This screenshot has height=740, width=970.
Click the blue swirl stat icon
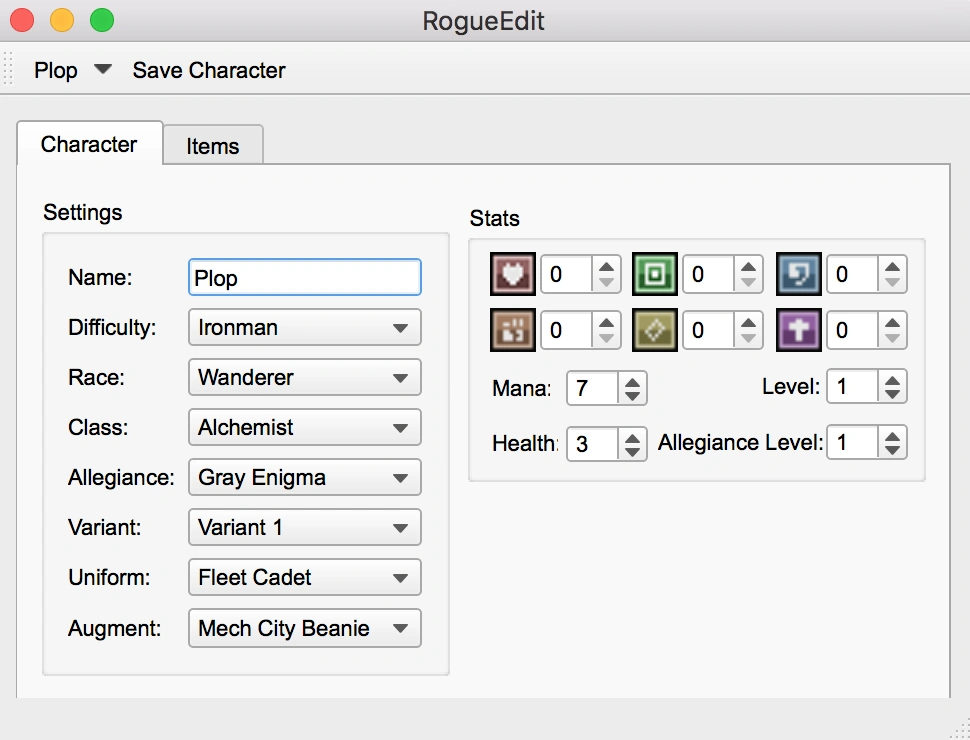[x=798, y=274]
